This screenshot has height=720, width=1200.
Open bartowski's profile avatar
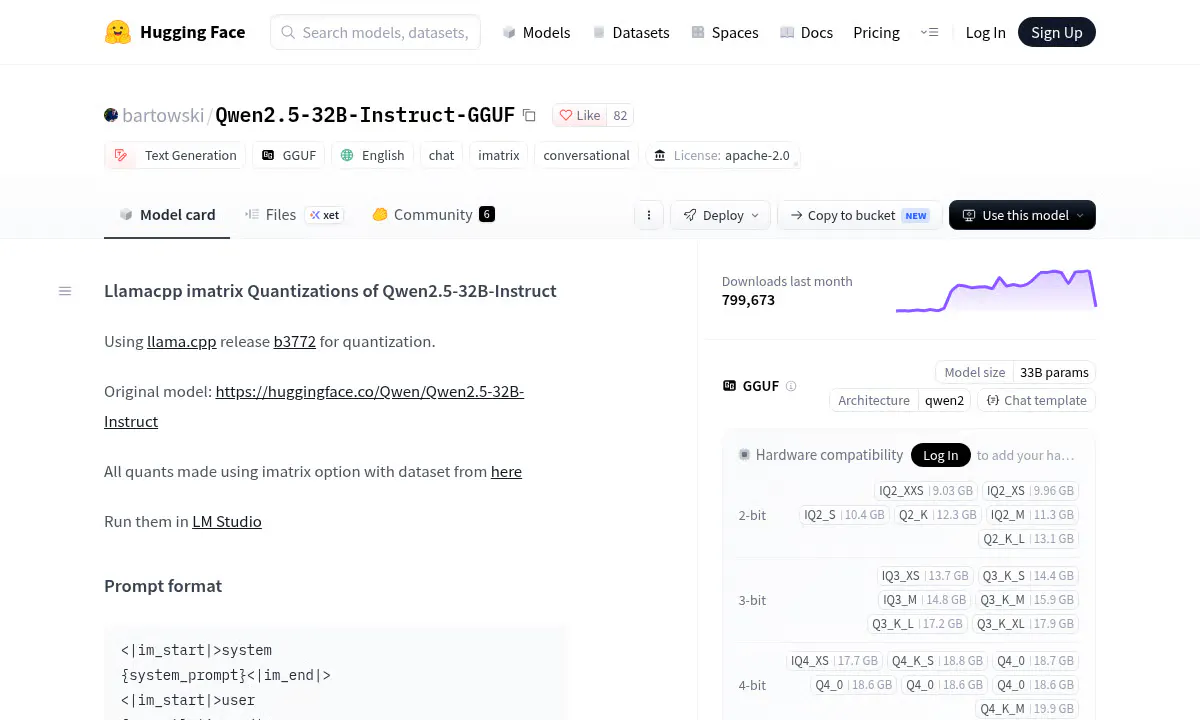pos(111,115)
